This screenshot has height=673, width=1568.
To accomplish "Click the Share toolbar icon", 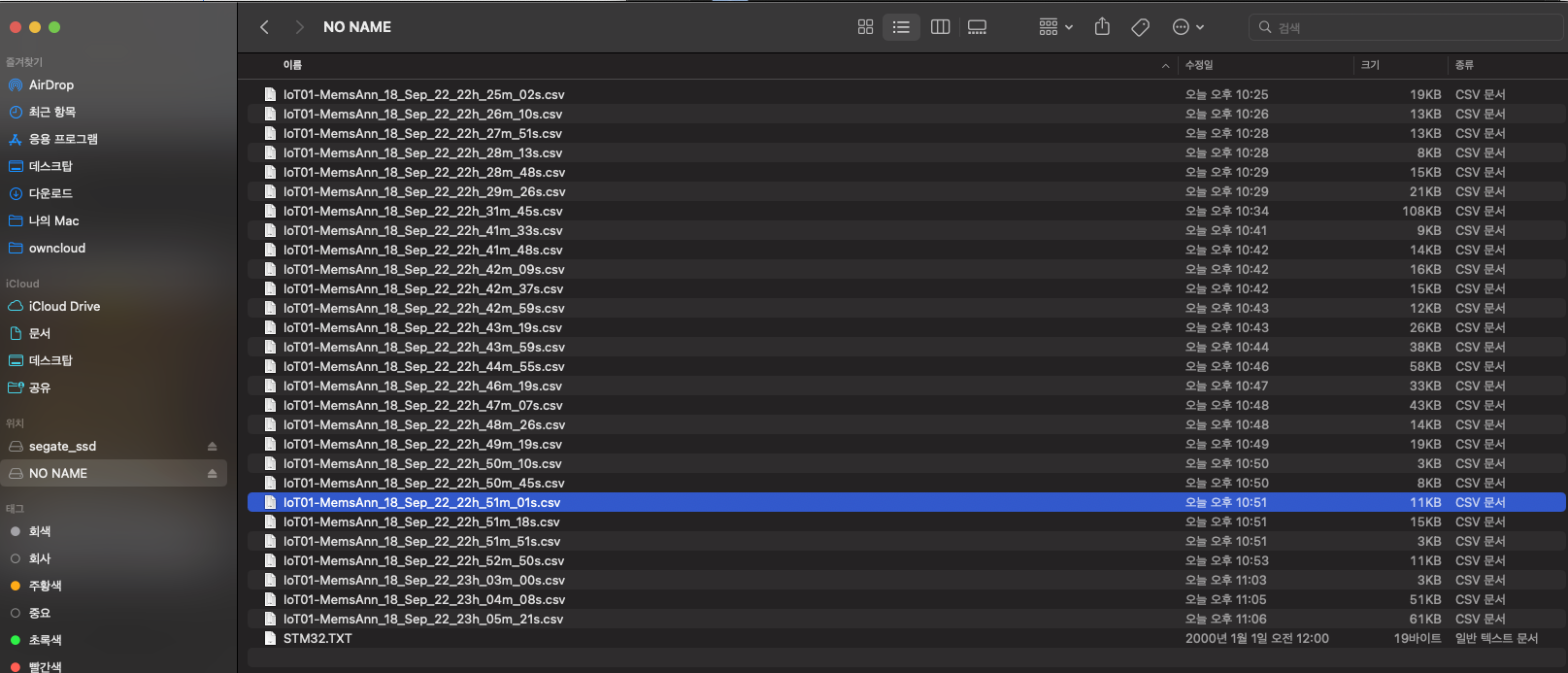I will [x=1102, y=27].
